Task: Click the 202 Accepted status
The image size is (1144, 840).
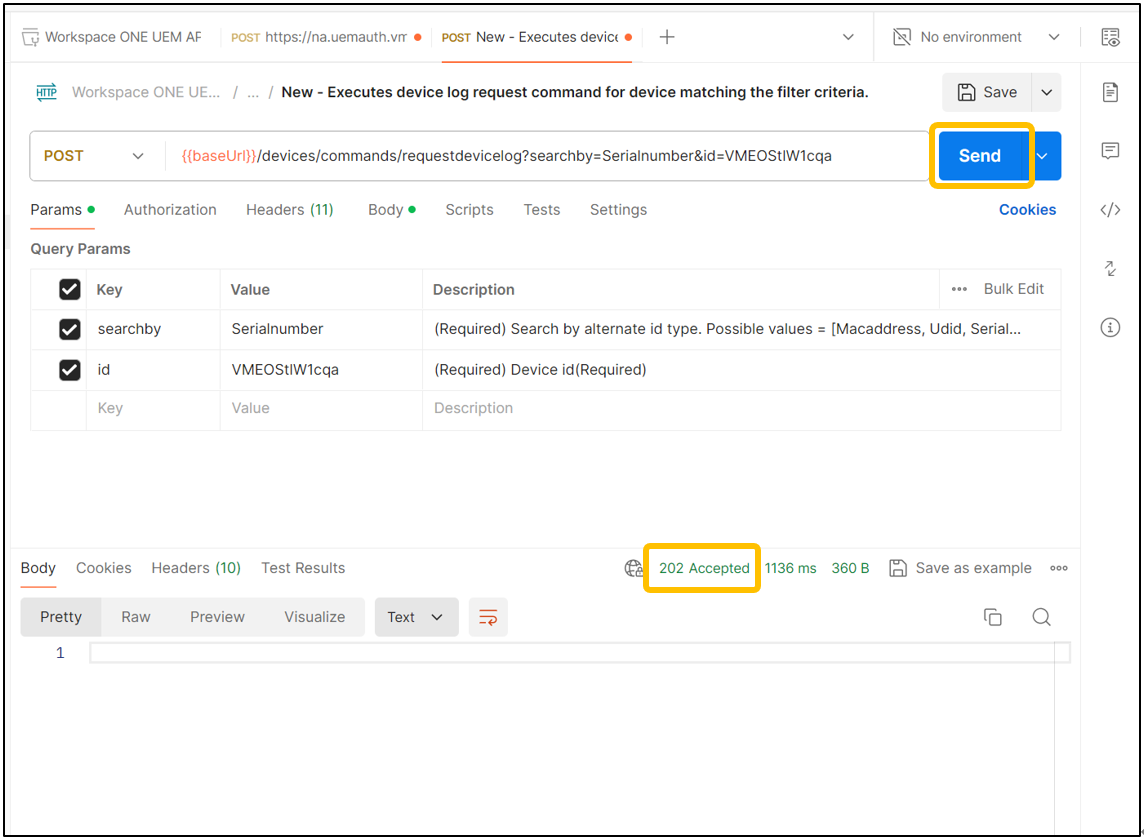Action: pos(704,569)
